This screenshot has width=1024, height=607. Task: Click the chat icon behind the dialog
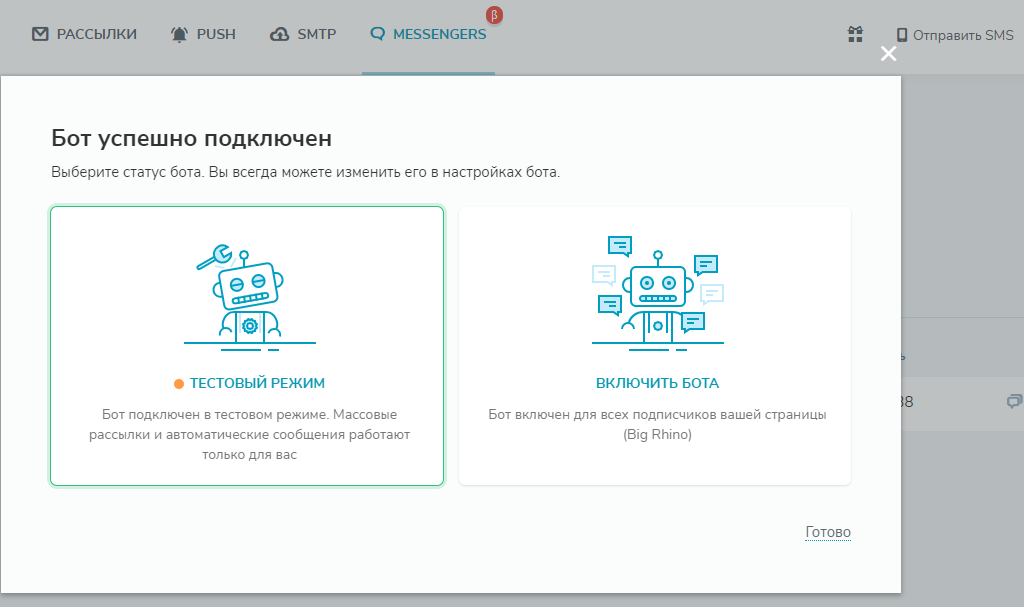pos(1014,401)
